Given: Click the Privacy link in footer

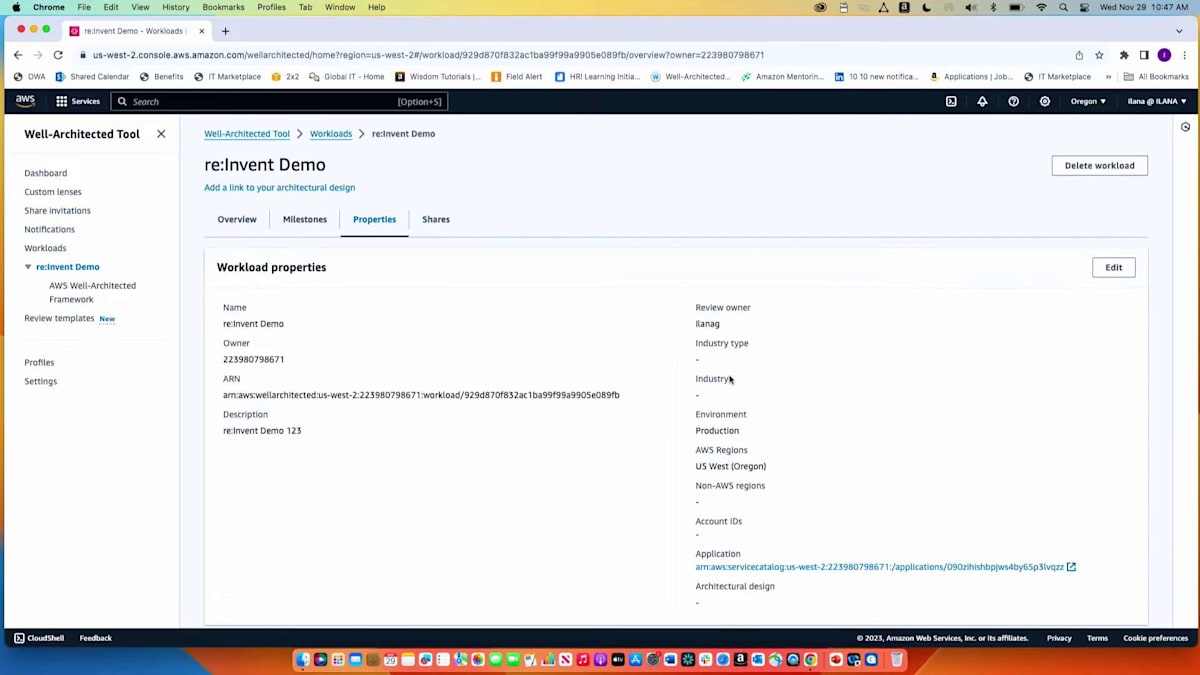Looking at the screenshot, I should [x=1059, y=638].
